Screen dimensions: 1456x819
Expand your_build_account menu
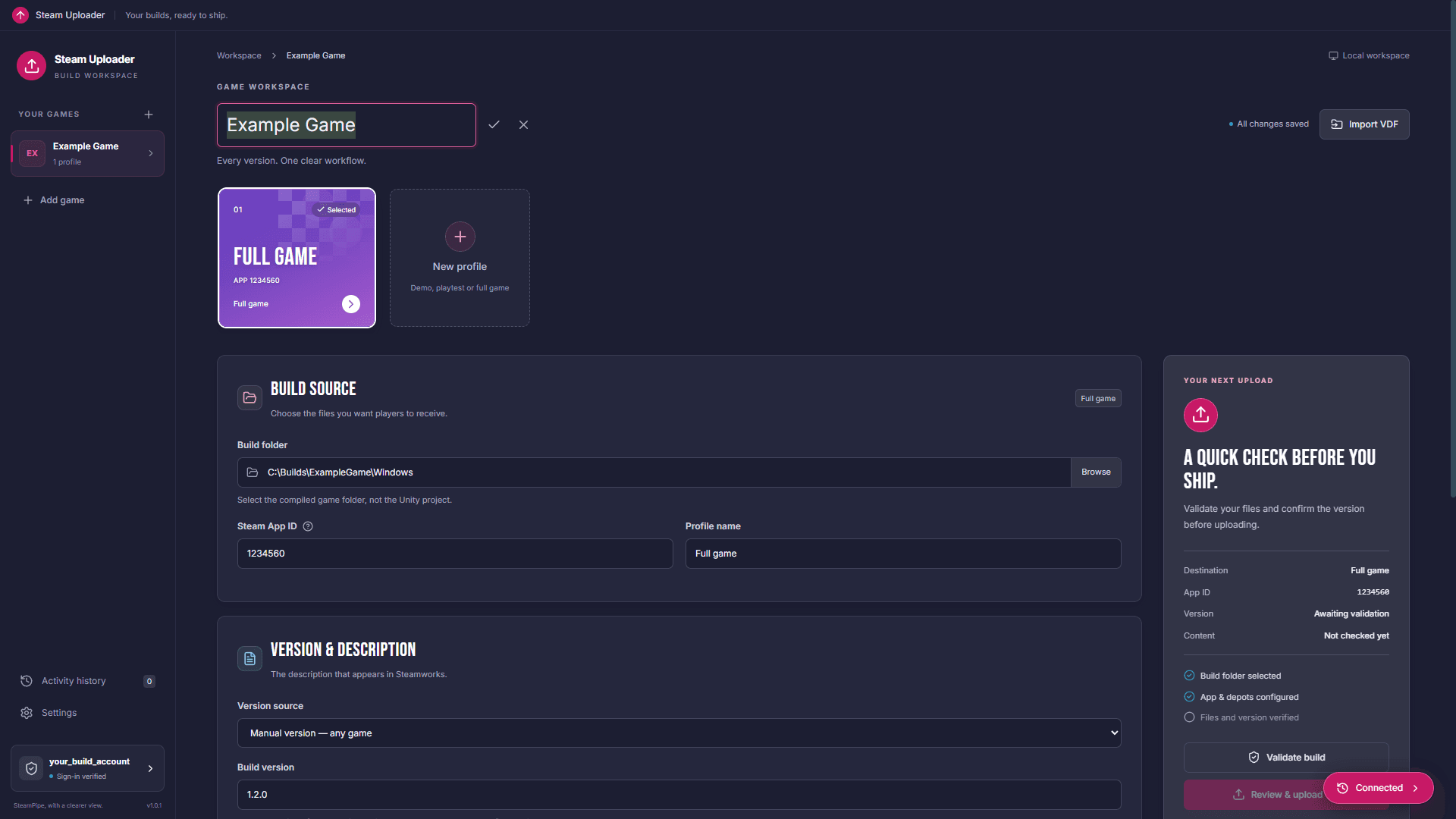pos(87,768)
